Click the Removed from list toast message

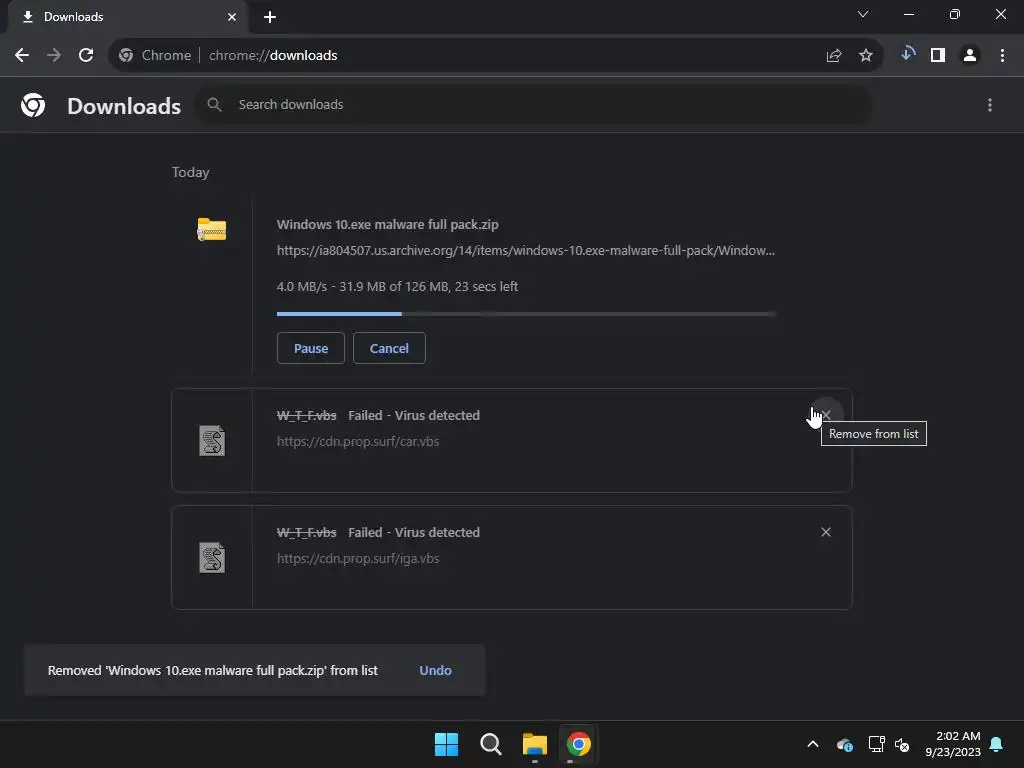coord(212,671)
